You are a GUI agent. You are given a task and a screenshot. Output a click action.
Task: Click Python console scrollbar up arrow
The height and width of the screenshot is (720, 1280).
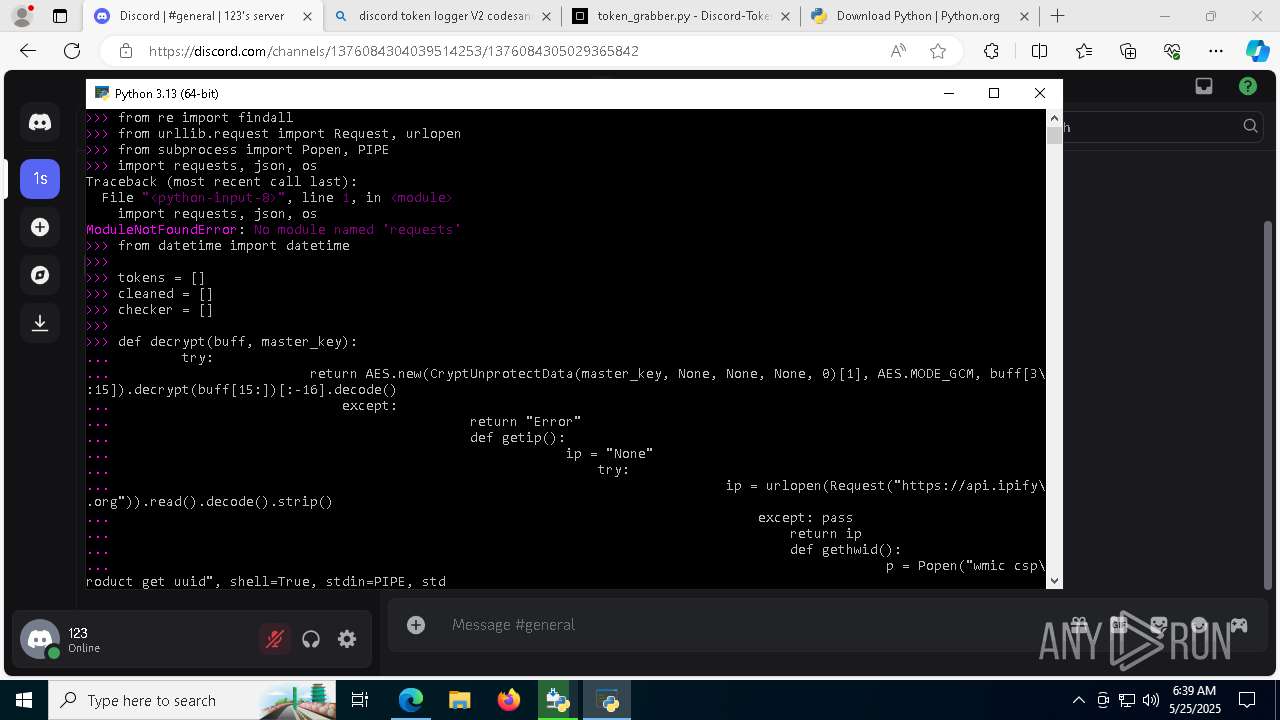1054,117
